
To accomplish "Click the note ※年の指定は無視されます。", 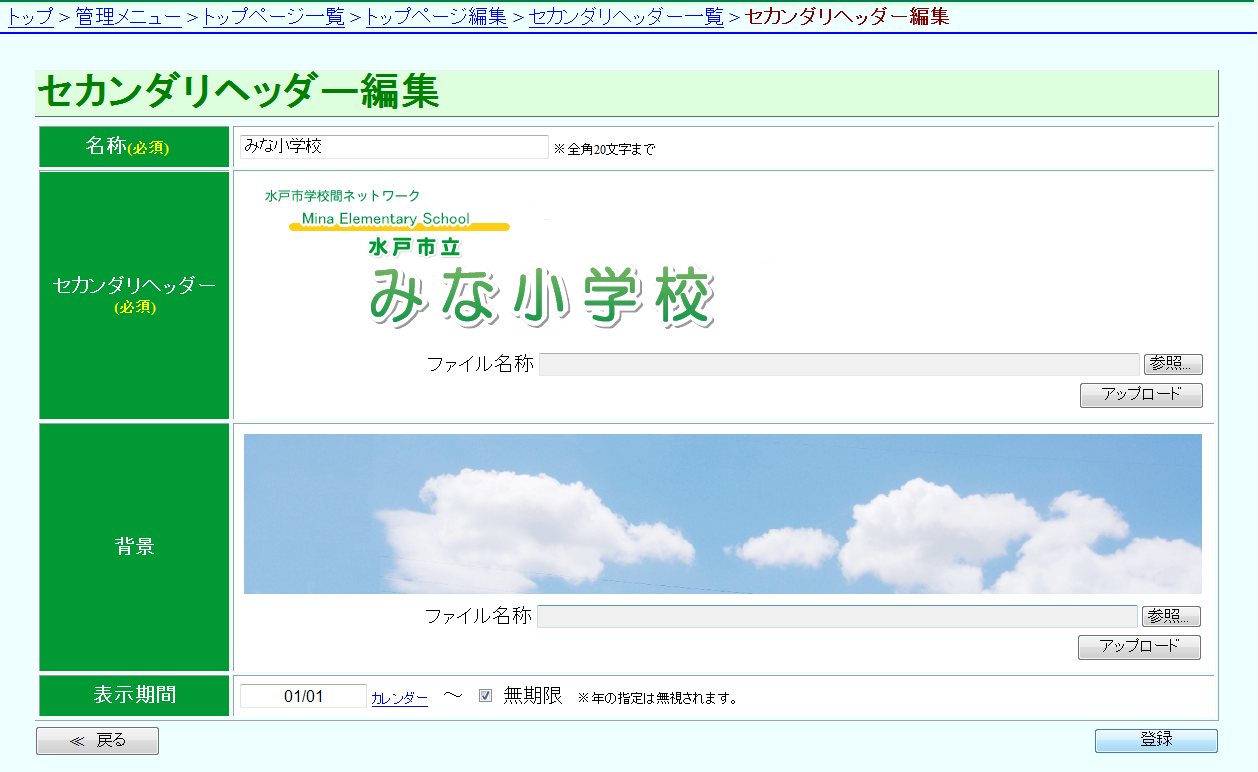I will [x=657, y=698].
